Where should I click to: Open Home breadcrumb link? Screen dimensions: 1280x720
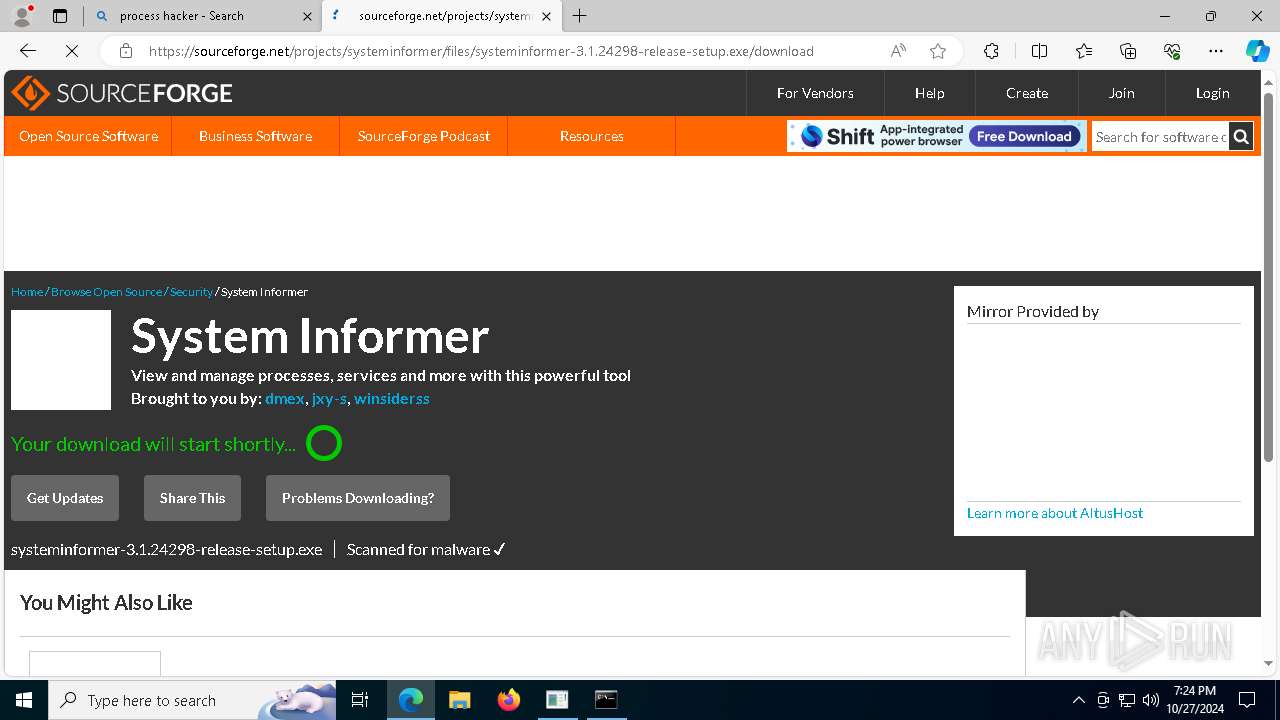click(27, 292)
